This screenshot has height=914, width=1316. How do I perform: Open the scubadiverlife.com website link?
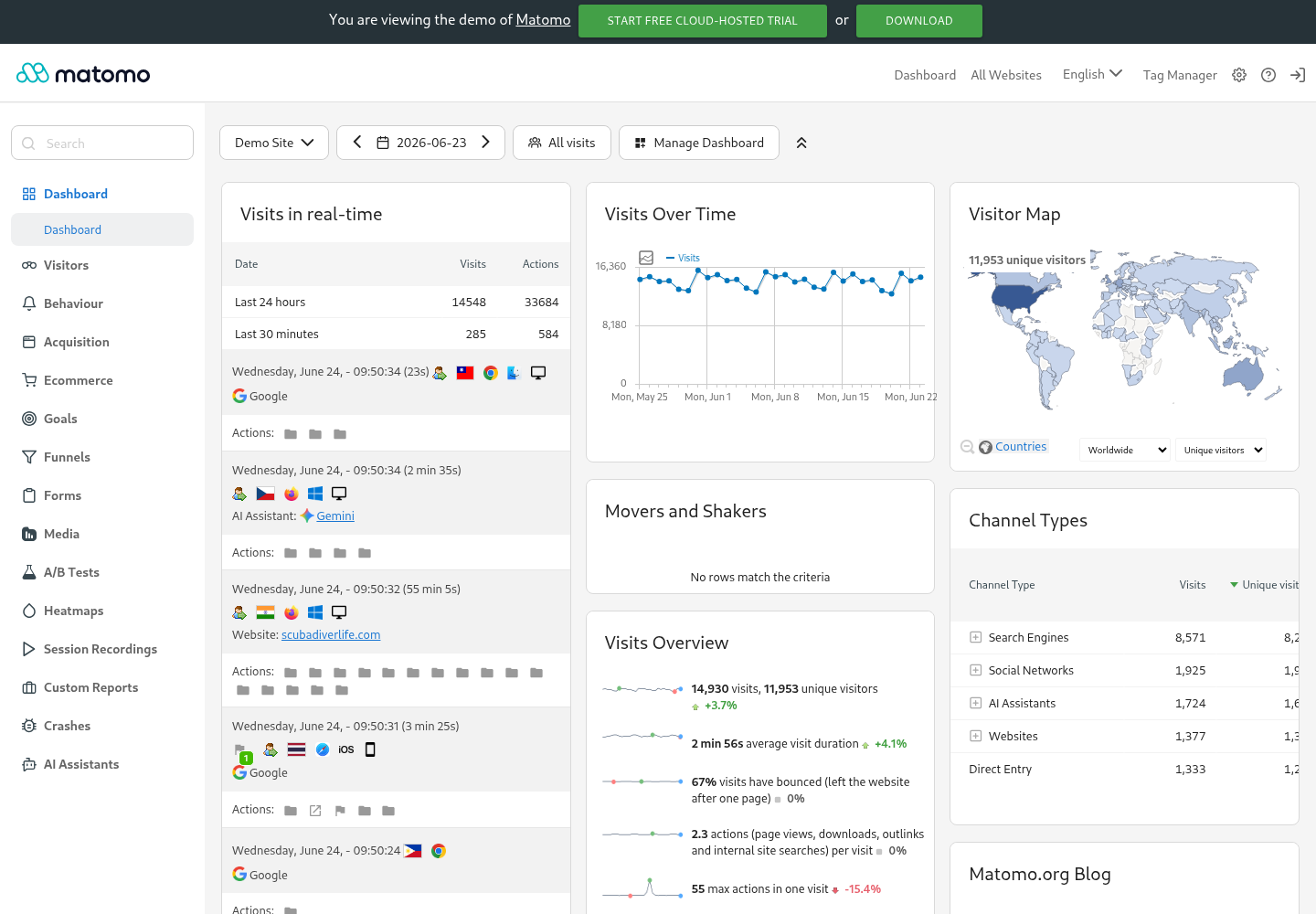(331, 634)
